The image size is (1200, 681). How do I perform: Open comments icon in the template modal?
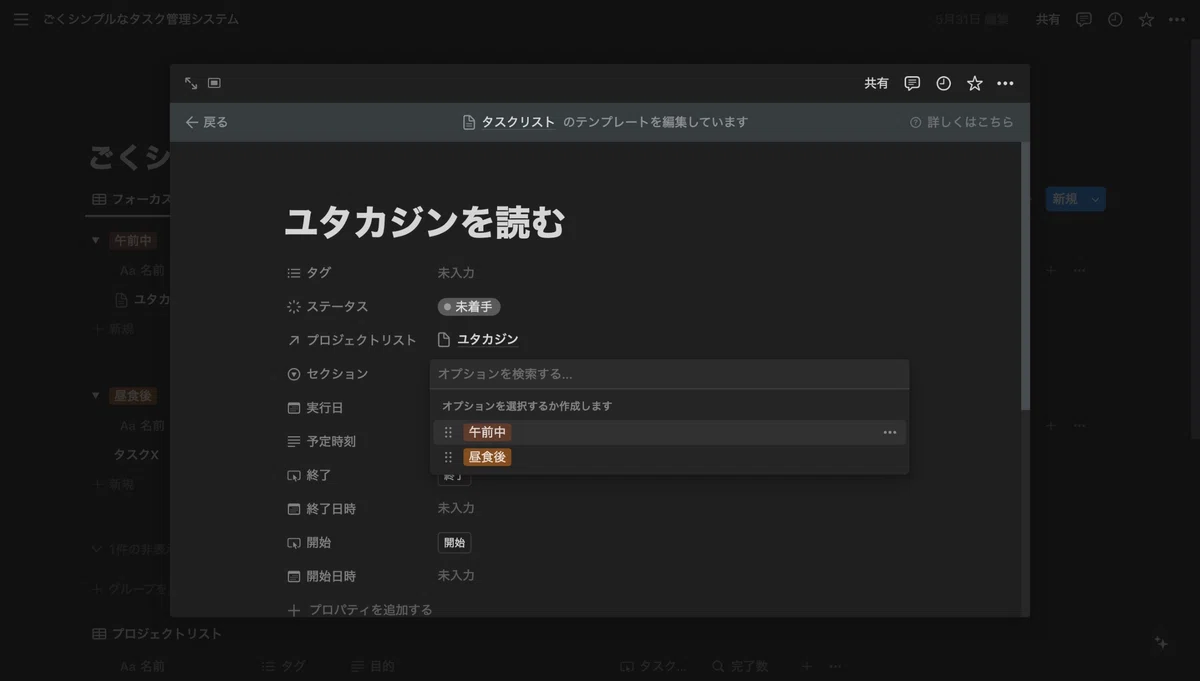click(912, 83)
